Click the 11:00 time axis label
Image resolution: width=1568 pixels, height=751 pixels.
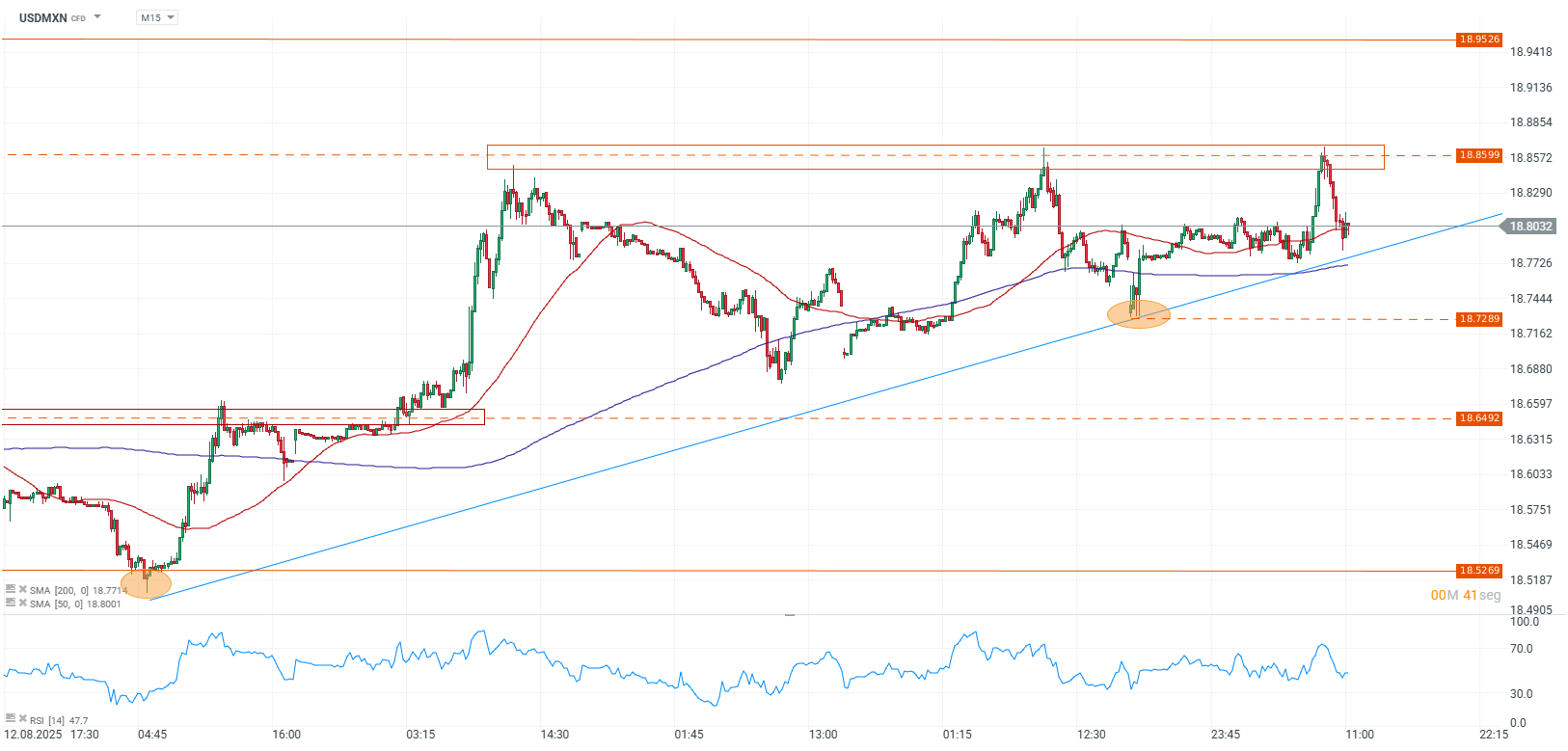(x=1360, y=735)
